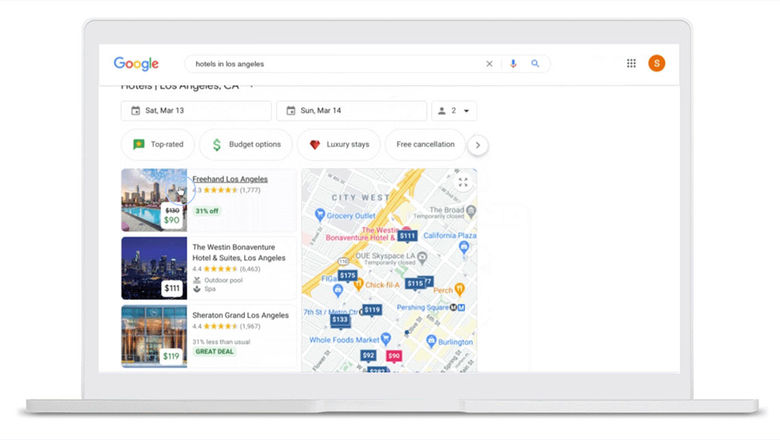Viewport: 780px width, 440px height.
Task: Click the 31% less than usual text
Action: click(x=221, y=342)
